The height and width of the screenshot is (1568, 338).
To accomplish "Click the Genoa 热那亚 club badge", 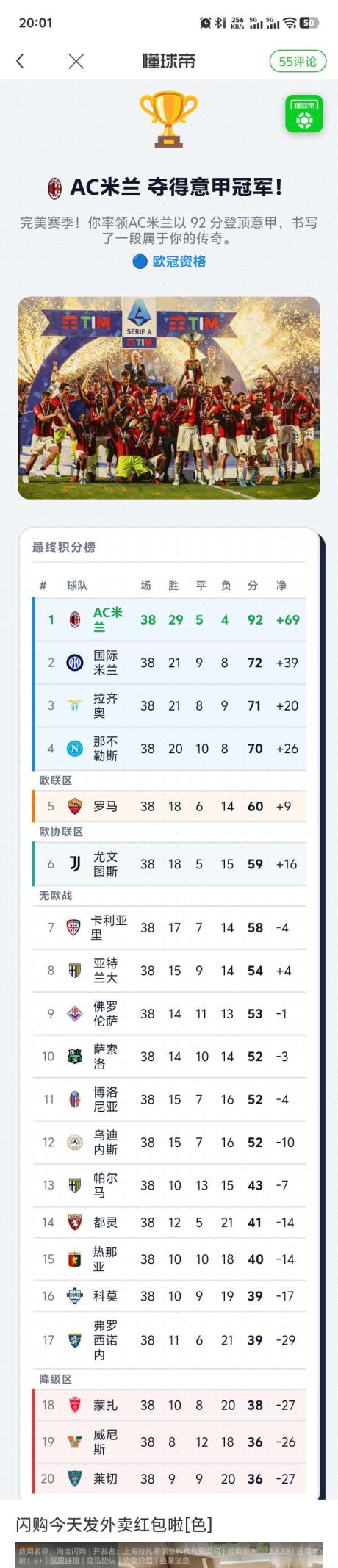I will tap(75, 1259).
